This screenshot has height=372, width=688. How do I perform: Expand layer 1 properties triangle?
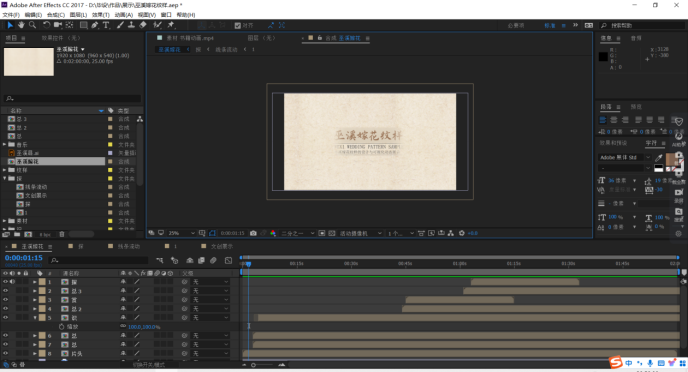[x=35, y=282]
